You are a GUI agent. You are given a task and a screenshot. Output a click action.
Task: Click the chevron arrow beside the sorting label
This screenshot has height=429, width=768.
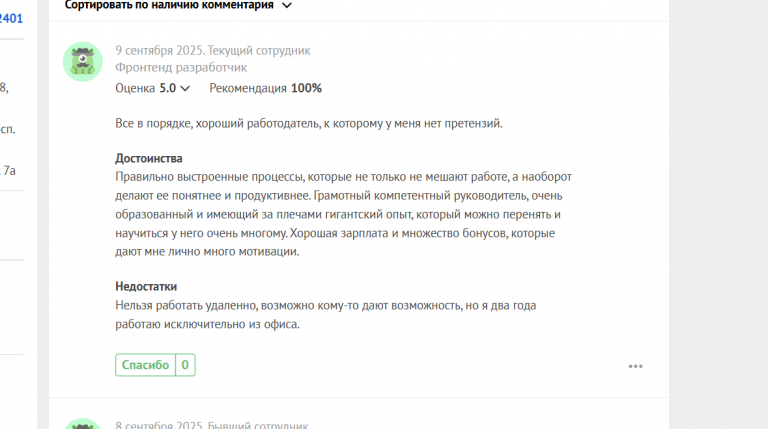pyautogui.click(x=287, y=6)
